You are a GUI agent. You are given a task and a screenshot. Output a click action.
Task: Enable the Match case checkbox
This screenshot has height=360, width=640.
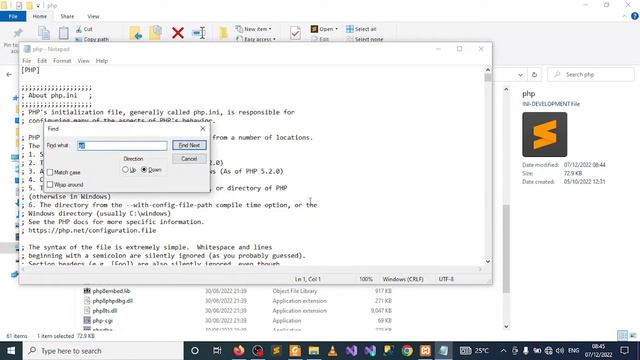tap(50, 172)
